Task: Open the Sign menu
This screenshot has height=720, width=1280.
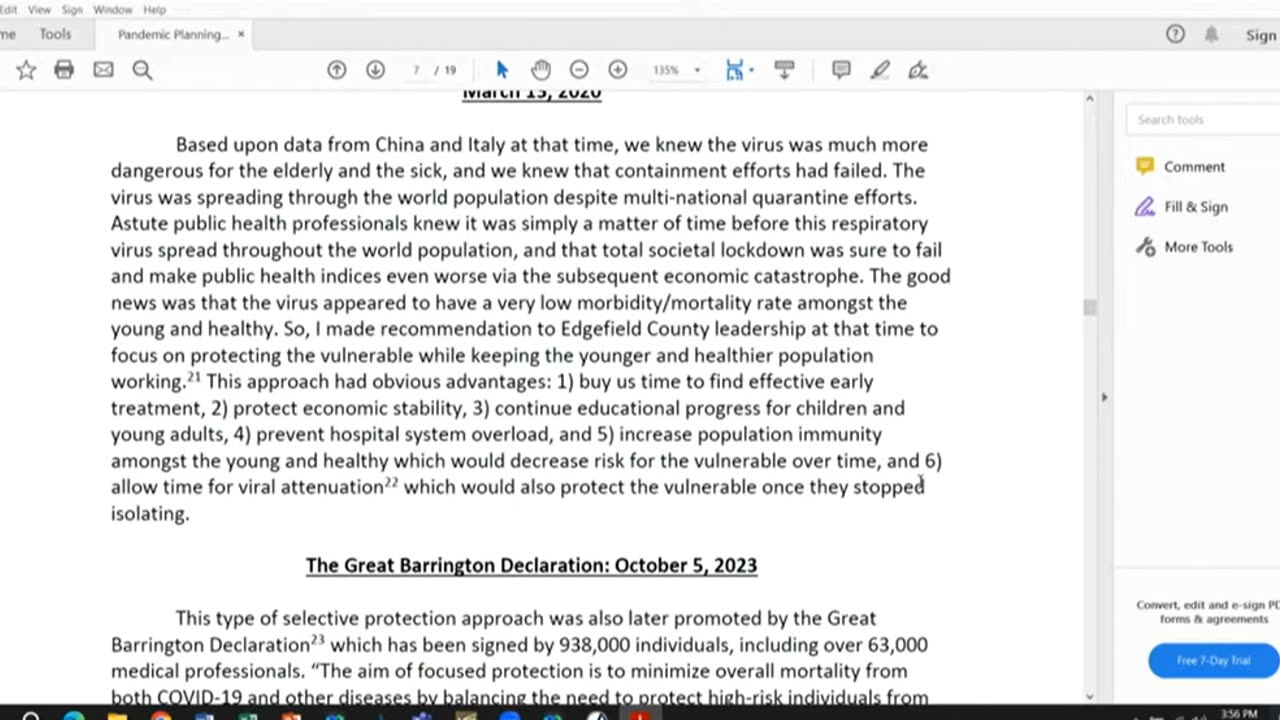Action: [72, 9]
